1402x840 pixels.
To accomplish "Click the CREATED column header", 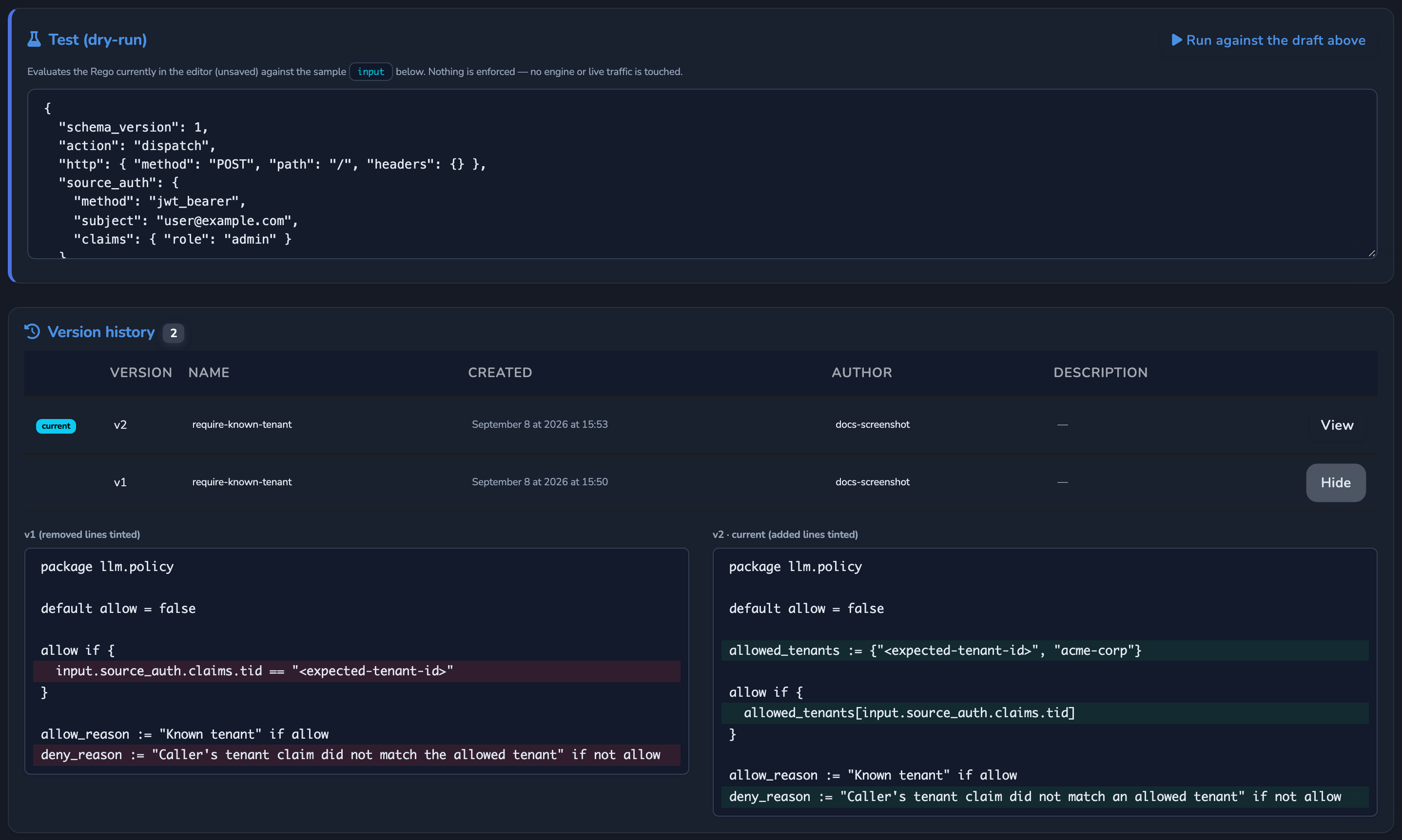I will coord(500,372).
